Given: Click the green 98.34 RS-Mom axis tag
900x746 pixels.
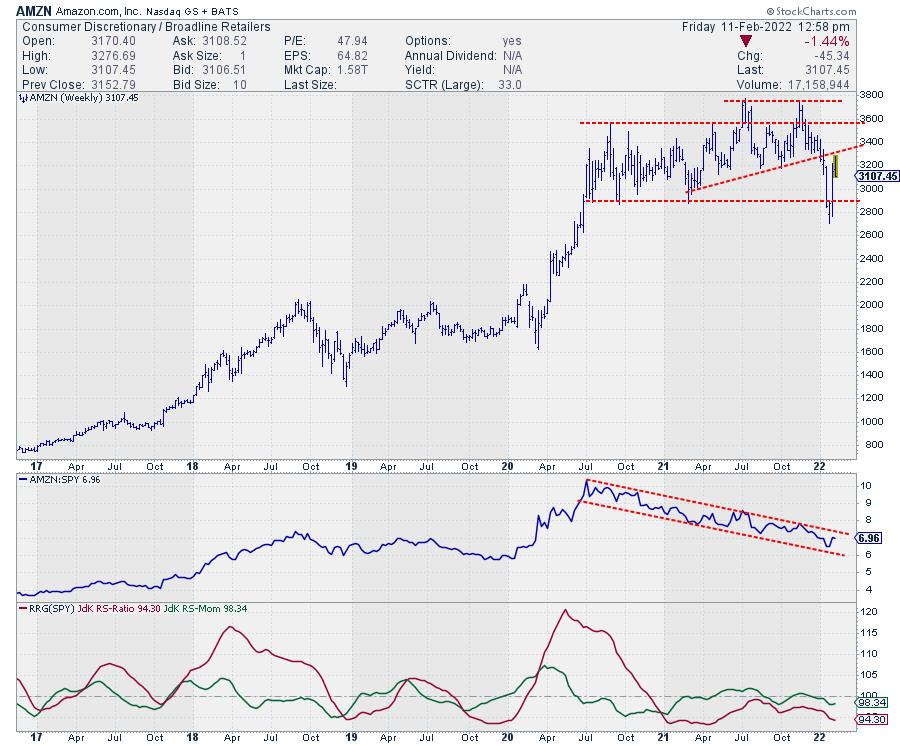Looking at the screenshot, I should 870,703.
